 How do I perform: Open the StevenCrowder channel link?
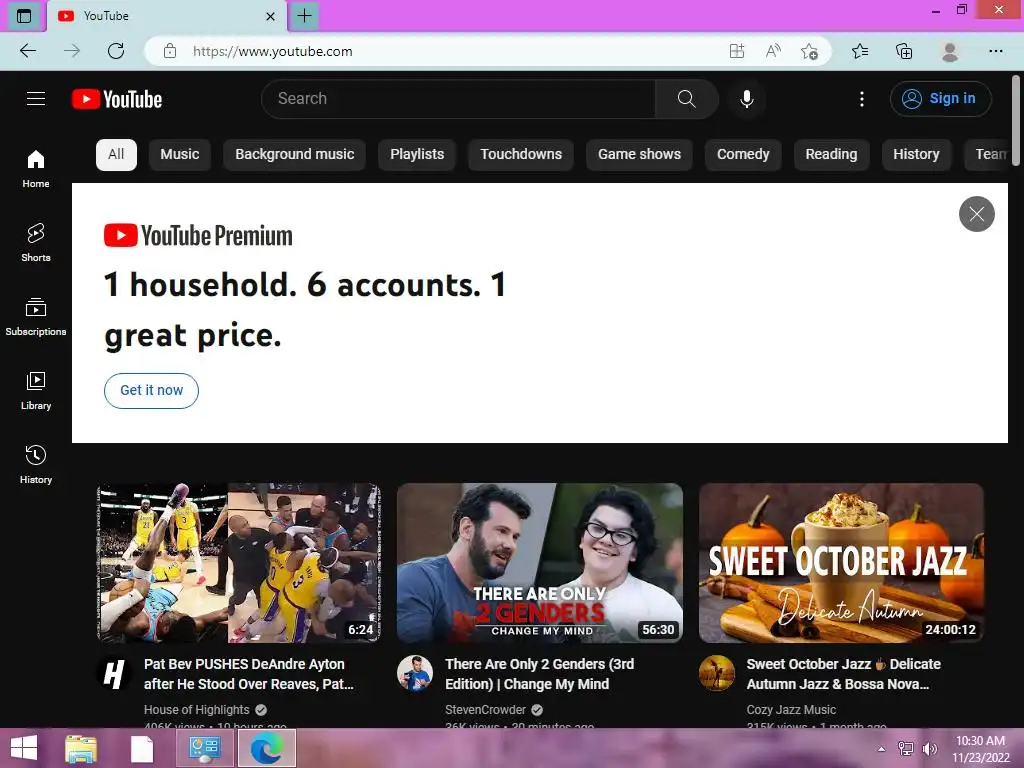tap(485, 710)
